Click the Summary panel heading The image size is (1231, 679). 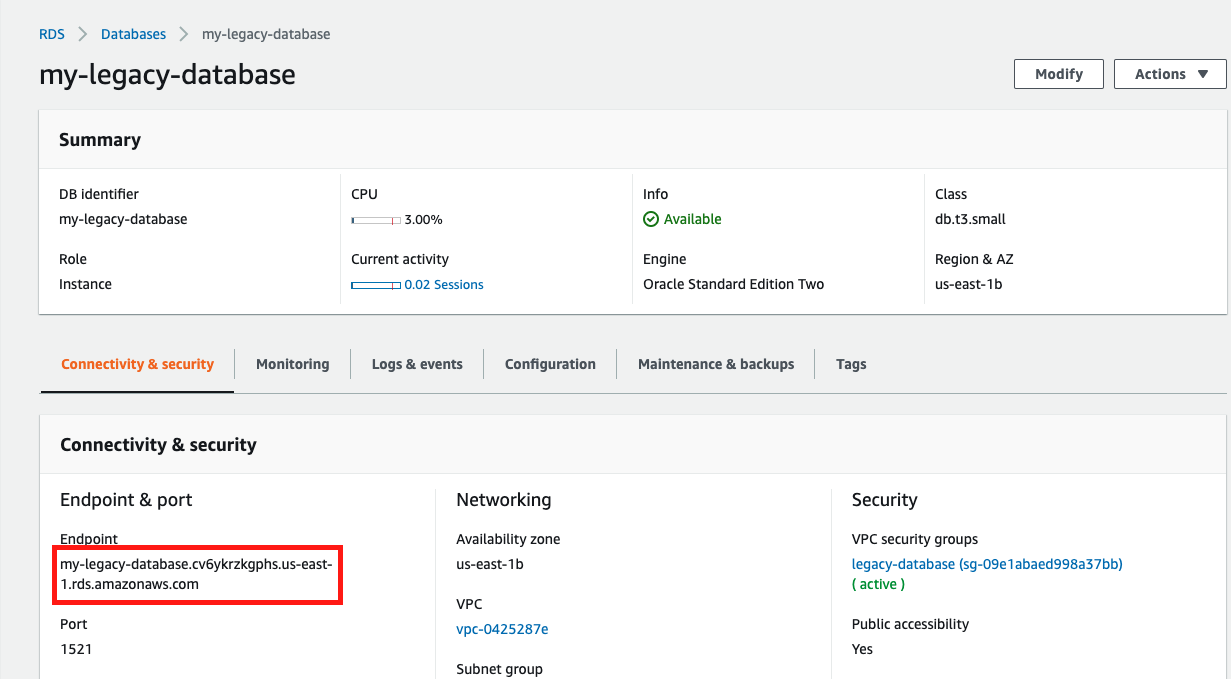tap(100, 140)
